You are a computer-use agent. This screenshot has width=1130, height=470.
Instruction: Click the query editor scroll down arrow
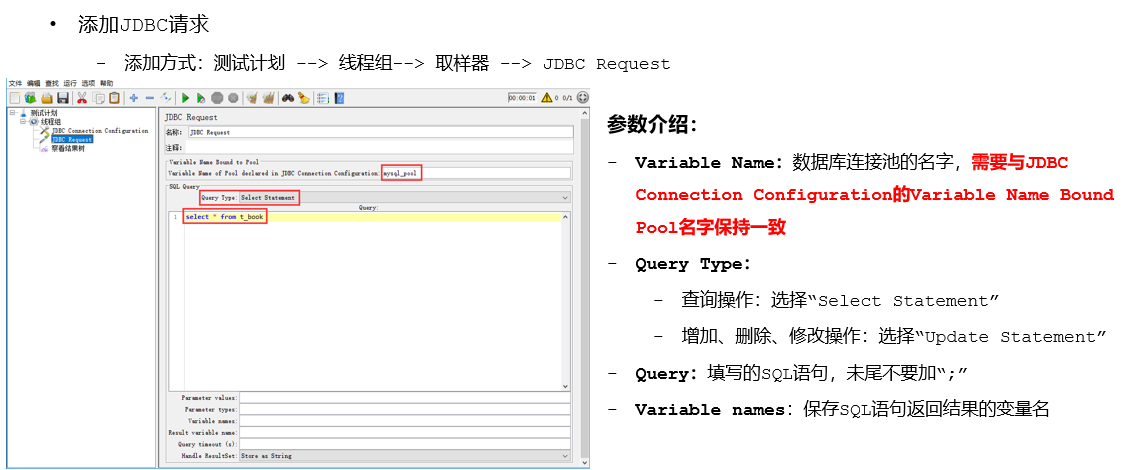(x=566, y=386)
